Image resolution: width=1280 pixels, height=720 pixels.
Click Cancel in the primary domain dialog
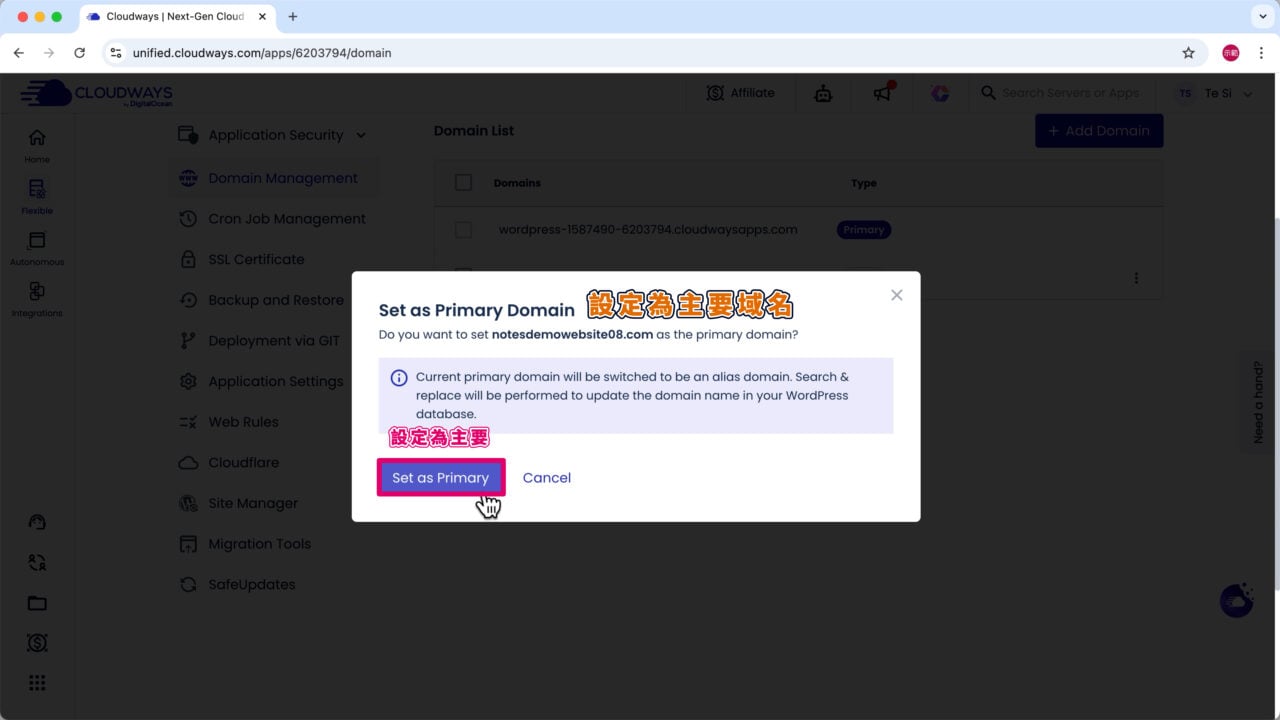click(x=546, y=478)
